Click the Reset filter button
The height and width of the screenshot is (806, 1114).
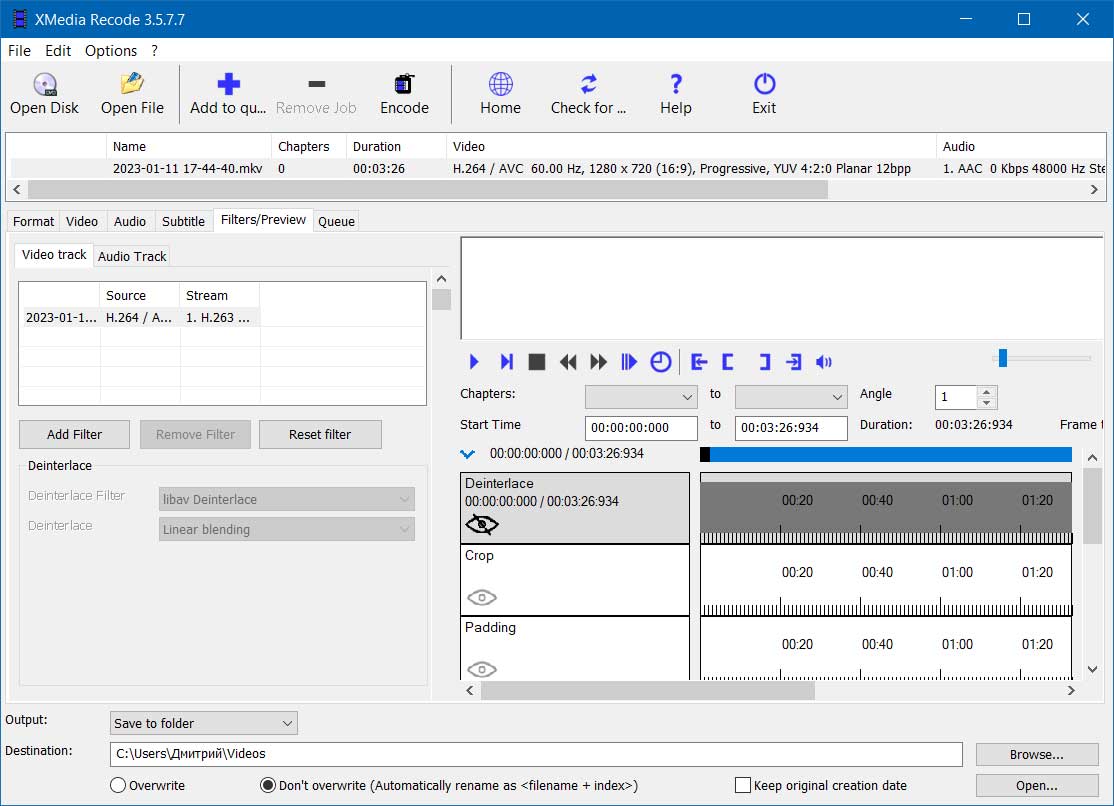(x=320, y=434)
